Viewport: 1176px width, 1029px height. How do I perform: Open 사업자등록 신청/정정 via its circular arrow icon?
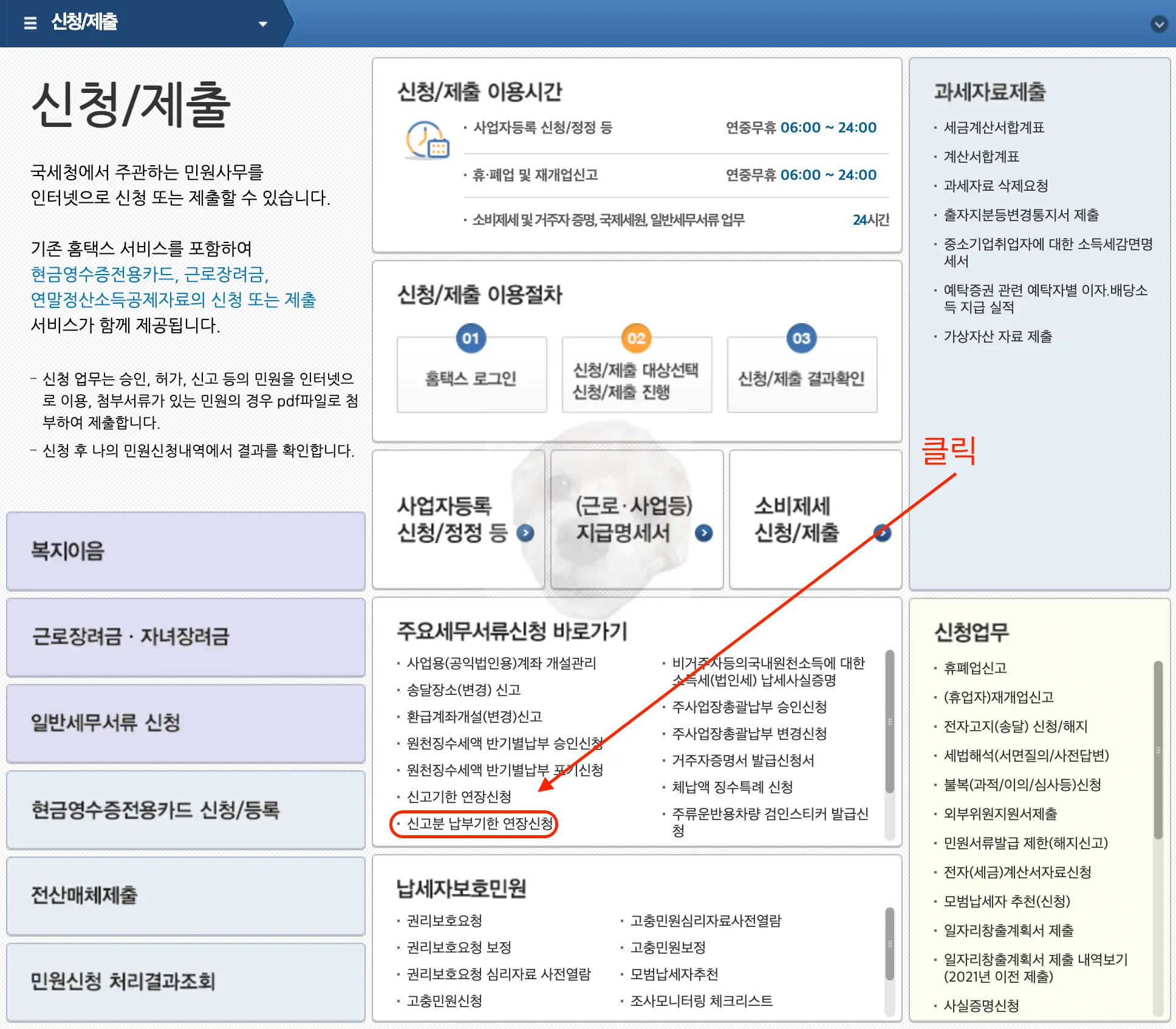tap(526, 533)
